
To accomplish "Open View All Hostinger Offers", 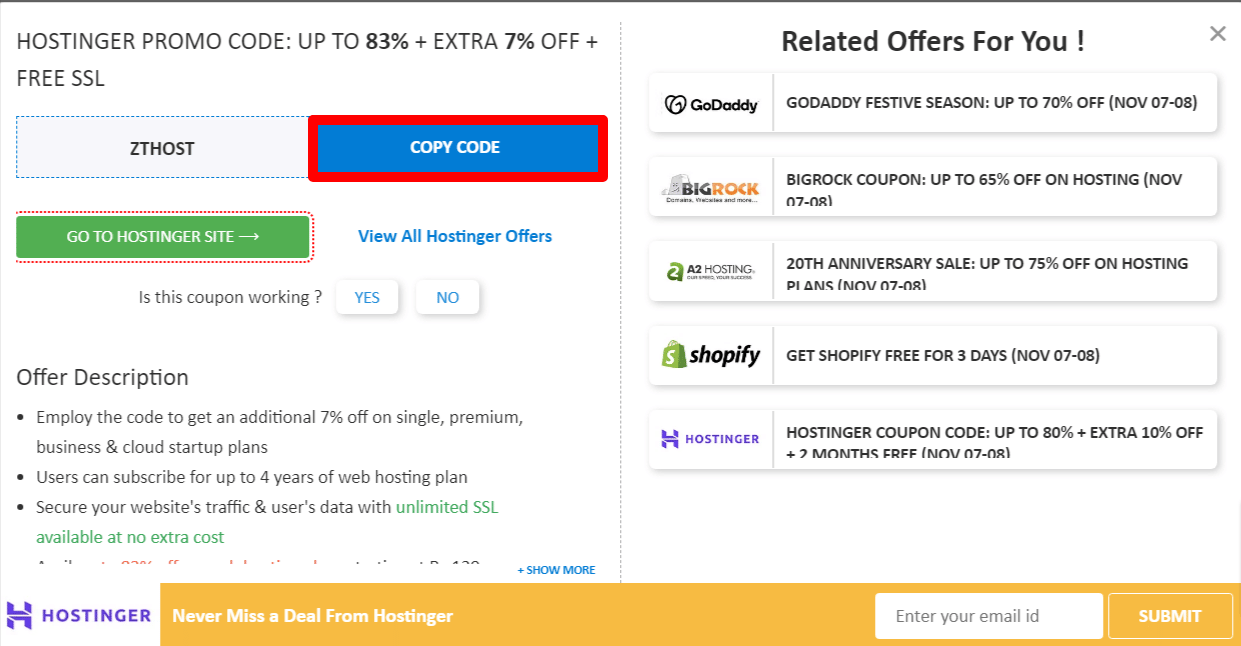I will [455, 236].
